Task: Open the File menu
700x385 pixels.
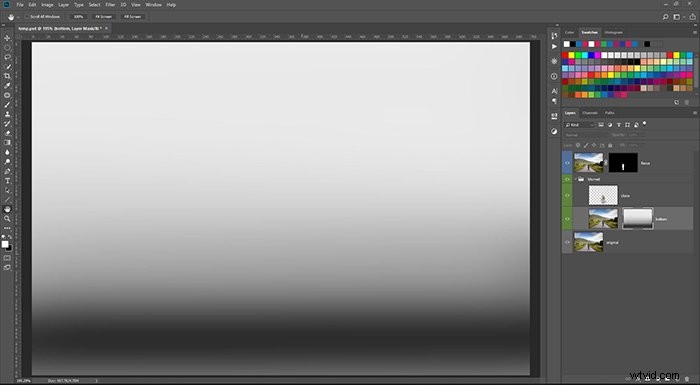Action: click(20, 5)
